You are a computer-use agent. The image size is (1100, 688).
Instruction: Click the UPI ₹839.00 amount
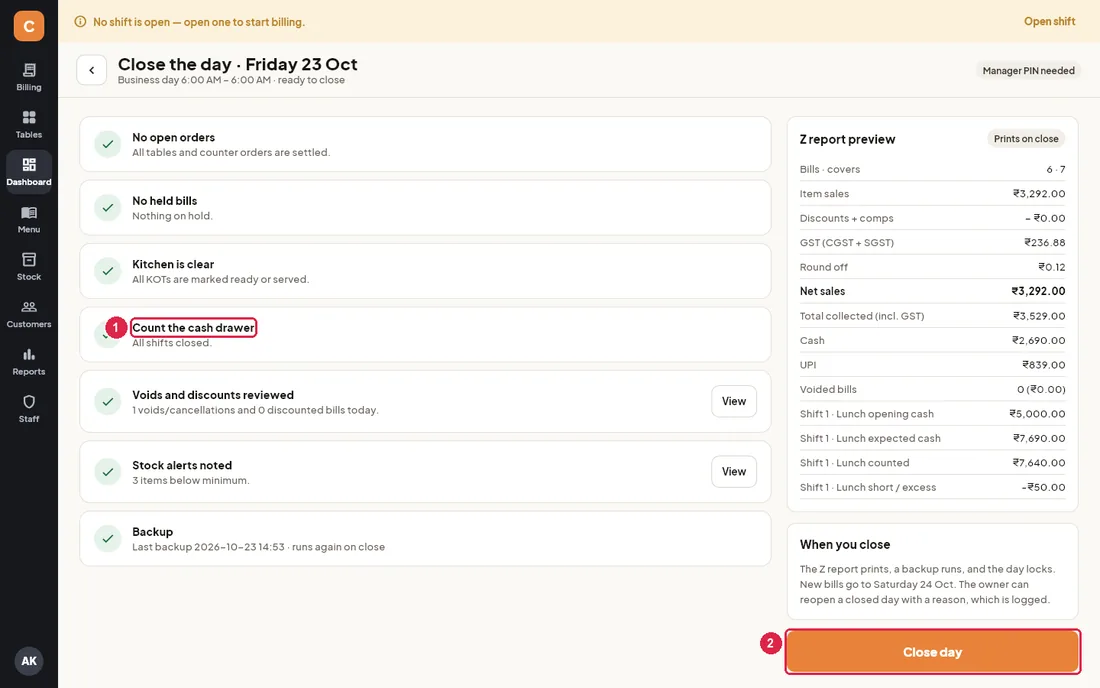click(x=1044, y=365)
